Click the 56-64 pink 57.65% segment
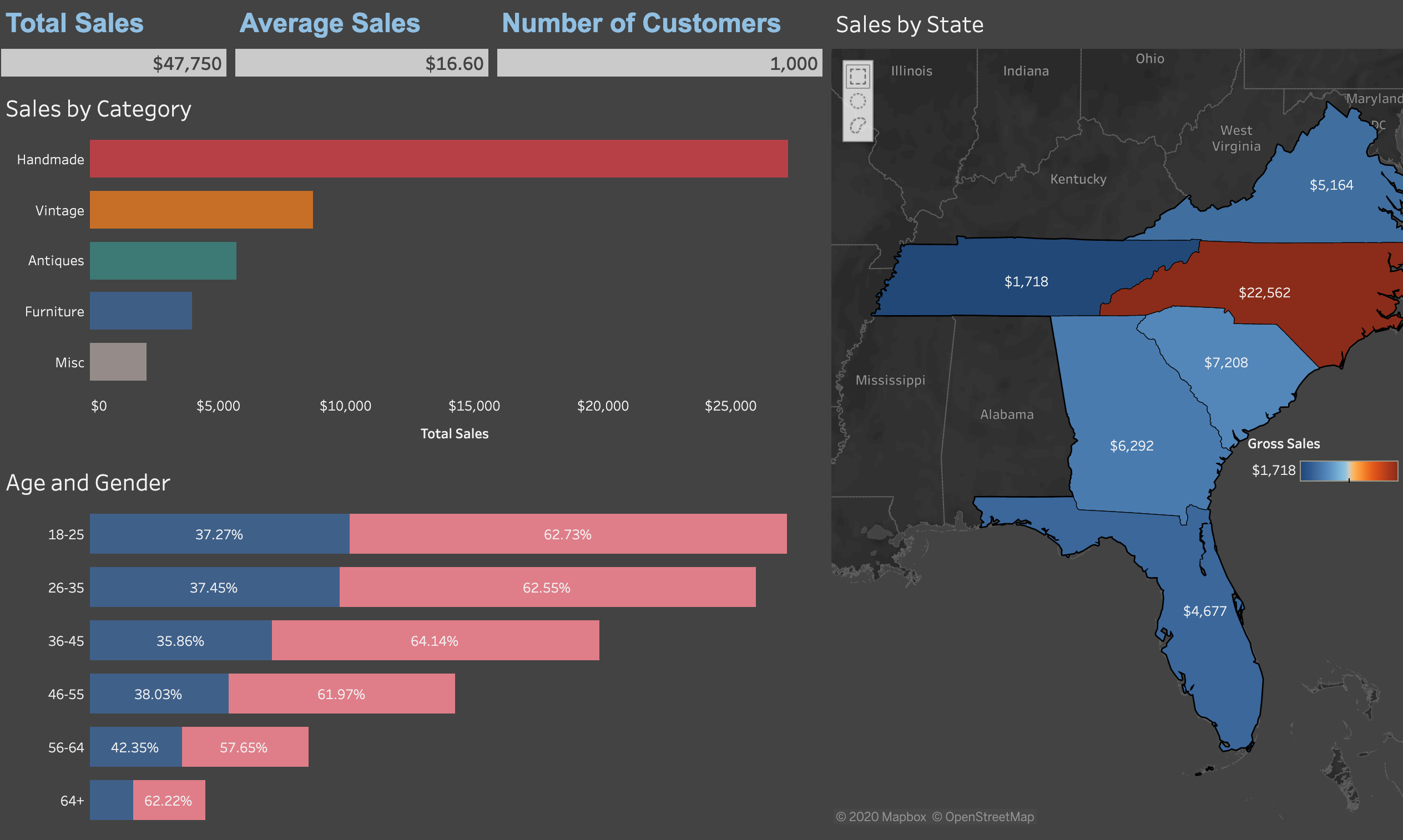 245,747
